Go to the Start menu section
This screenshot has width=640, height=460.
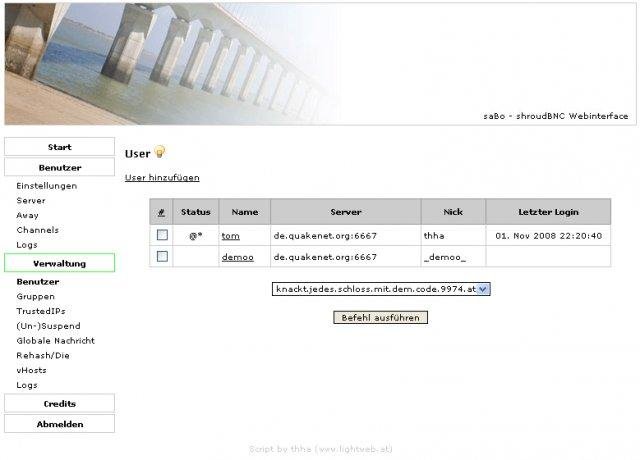click(60, 147)
